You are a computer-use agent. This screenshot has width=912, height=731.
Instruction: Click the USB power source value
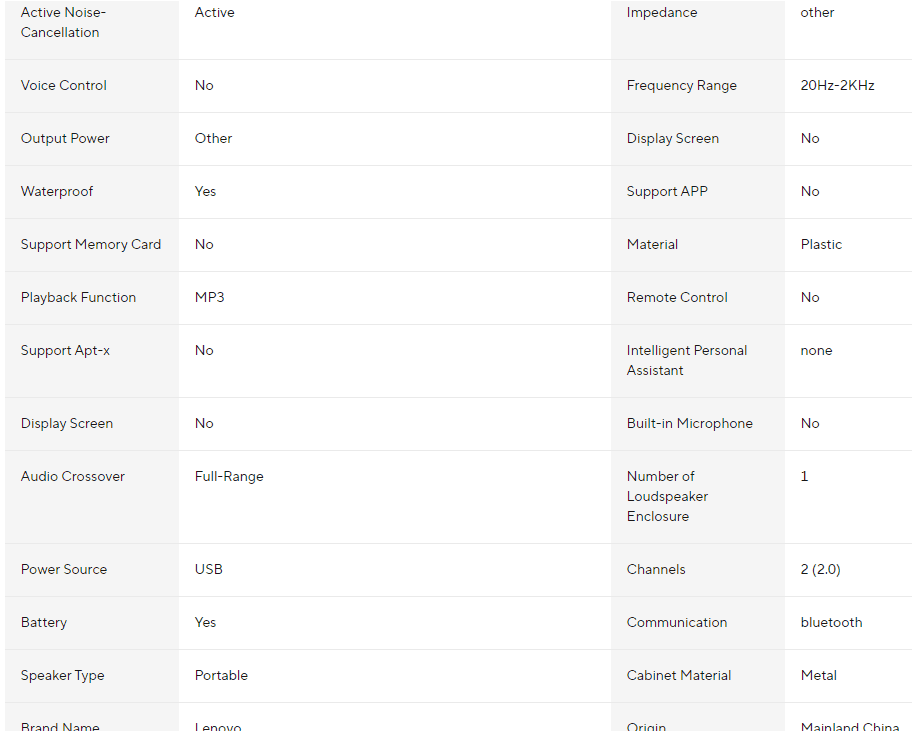coord(208,569)
